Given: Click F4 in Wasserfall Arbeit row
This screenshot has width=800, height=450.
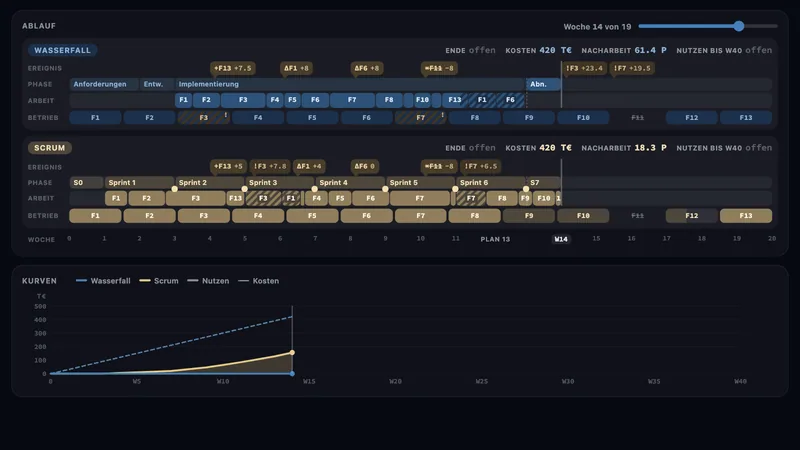Looking at the screenshot, I should pos(275,100).
